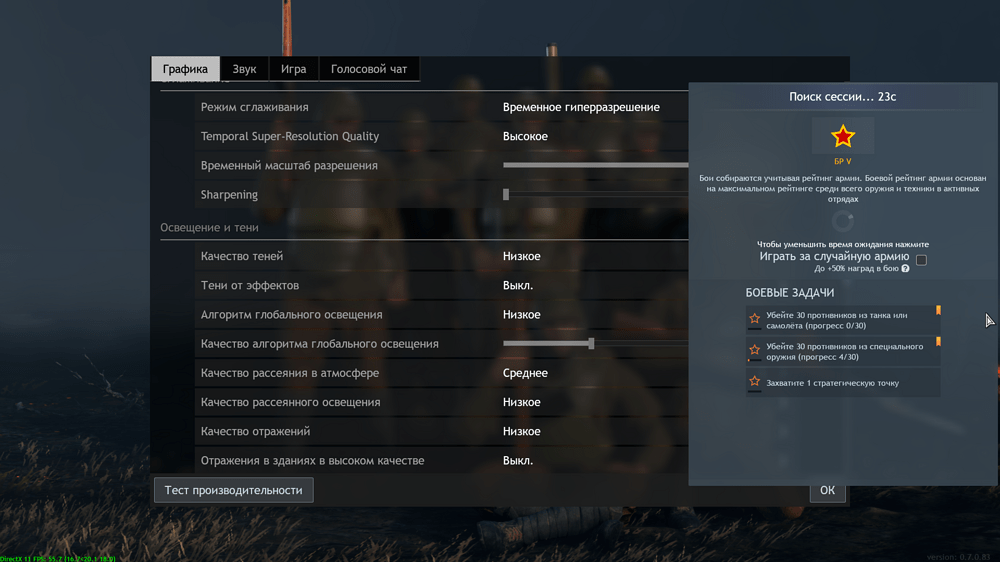Click star icon of tank kills task
The image size is (1000, 562).
[x=755, y=320]
